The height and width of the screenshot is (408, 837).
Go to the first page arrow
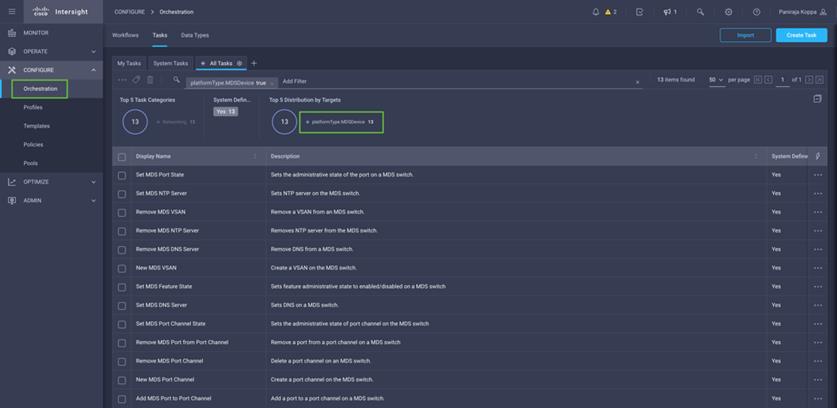(758, 80)
